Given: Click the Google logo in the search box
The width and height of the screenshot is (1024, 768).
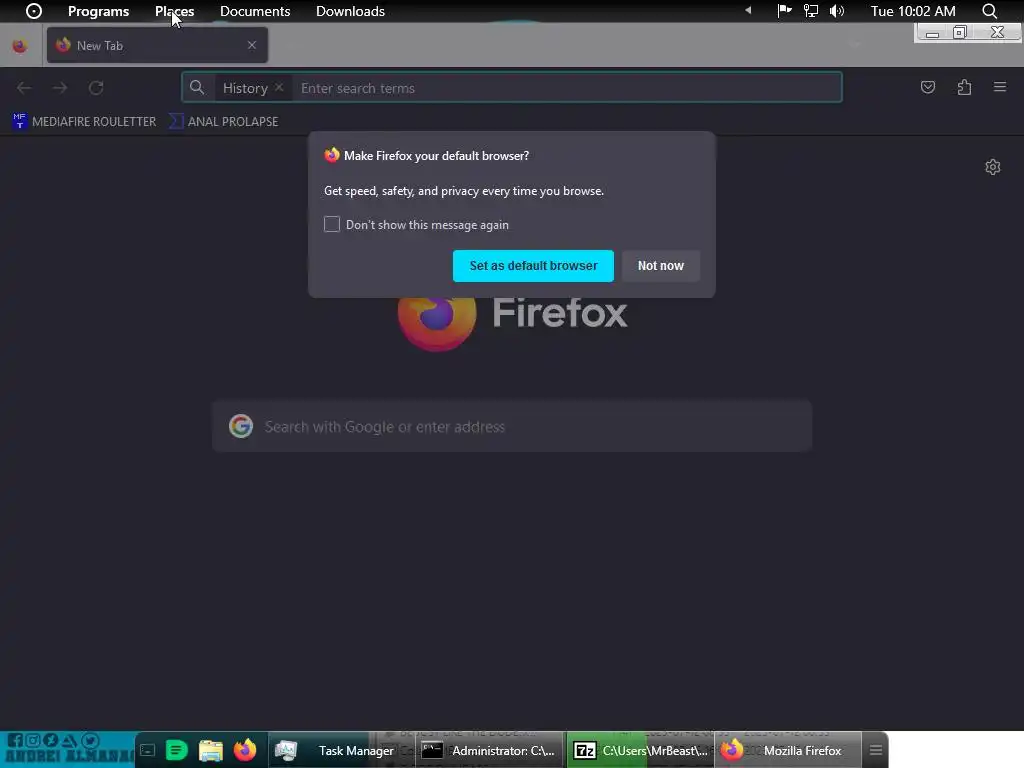Looking at the screenshot, I should pyautogui.click(x=241, y=426).
